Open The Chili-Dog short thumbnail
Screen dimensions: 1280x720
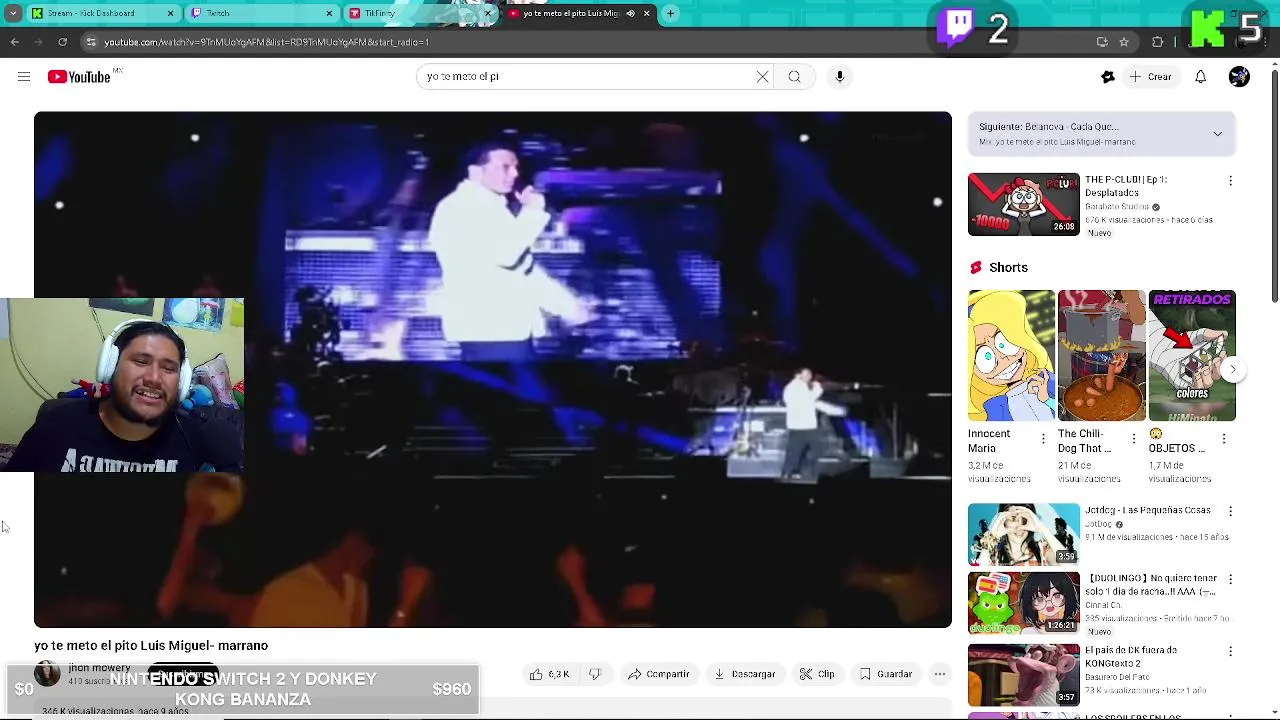coord(1101,355)
